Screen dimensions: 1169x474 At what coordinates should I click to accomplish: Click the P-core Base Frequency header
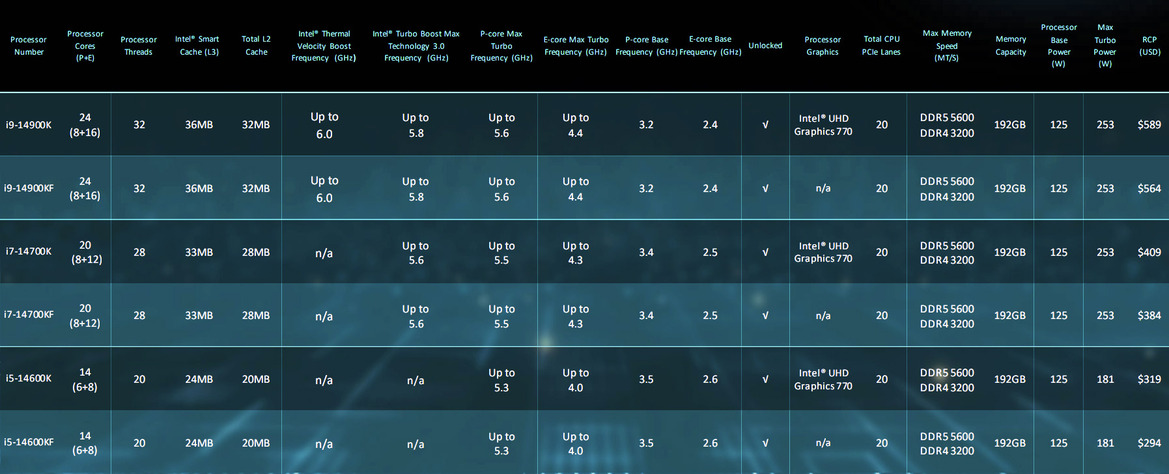point(646,46)
